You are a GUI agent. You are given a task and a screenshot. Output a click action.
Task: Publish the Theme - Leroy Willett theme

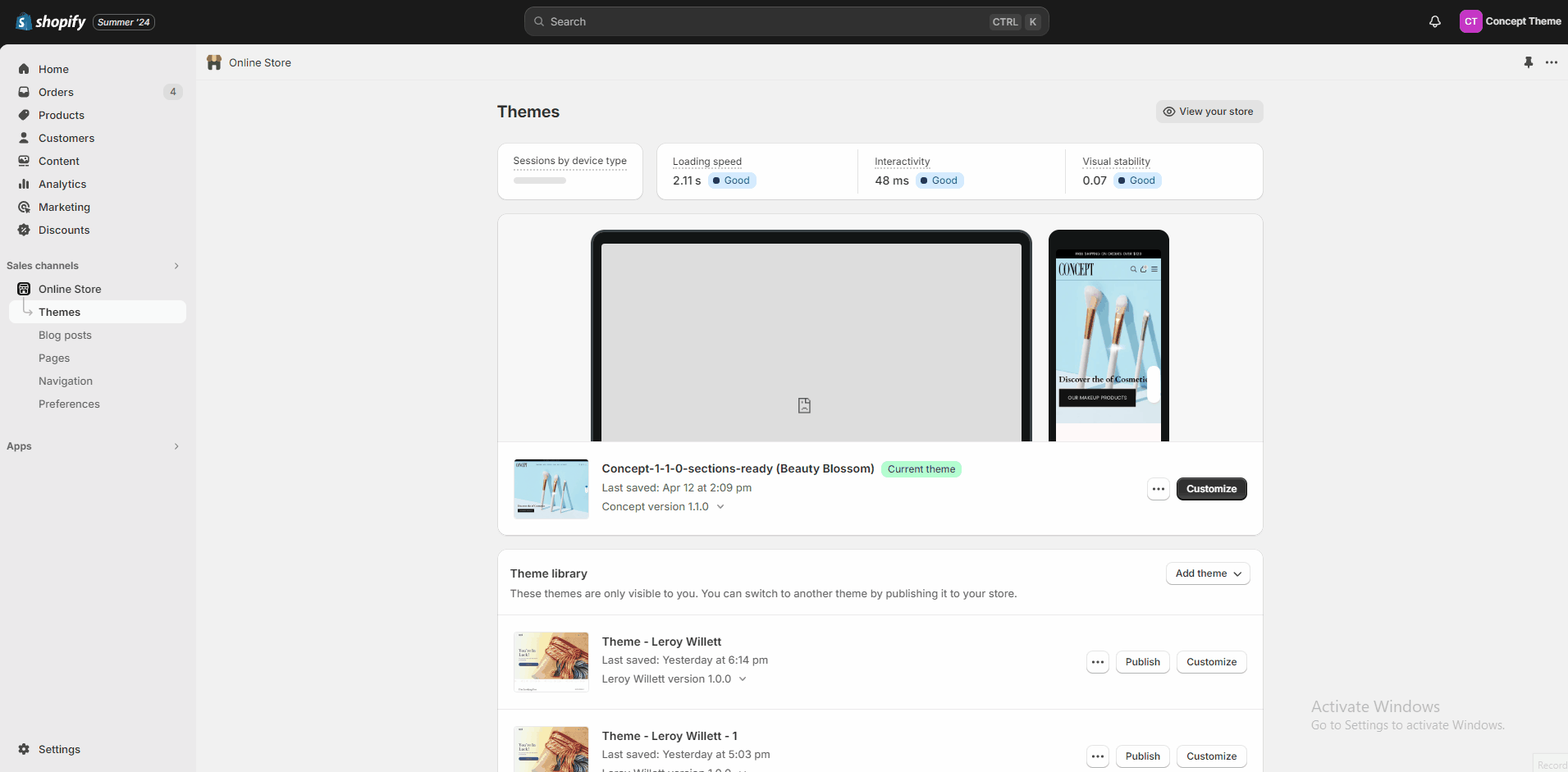[1142, 662]
